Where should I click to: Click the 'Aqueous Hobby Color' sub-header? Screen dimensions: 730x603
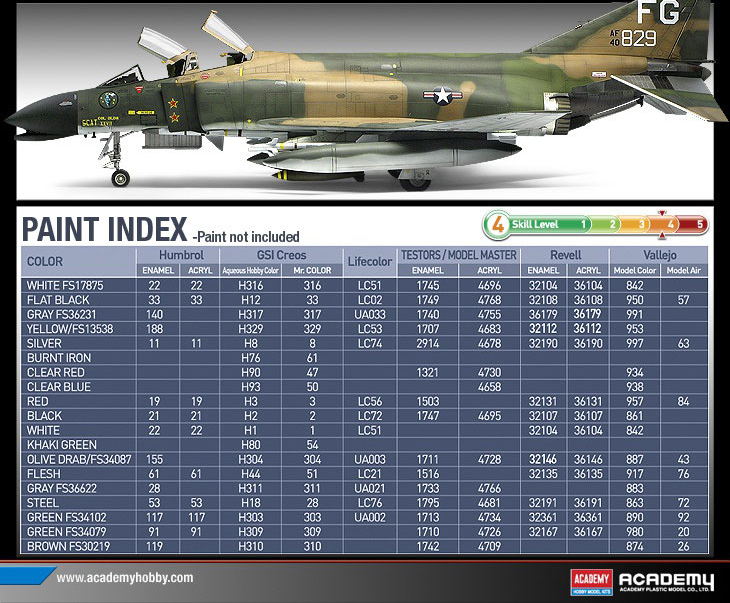coord(250,271)
